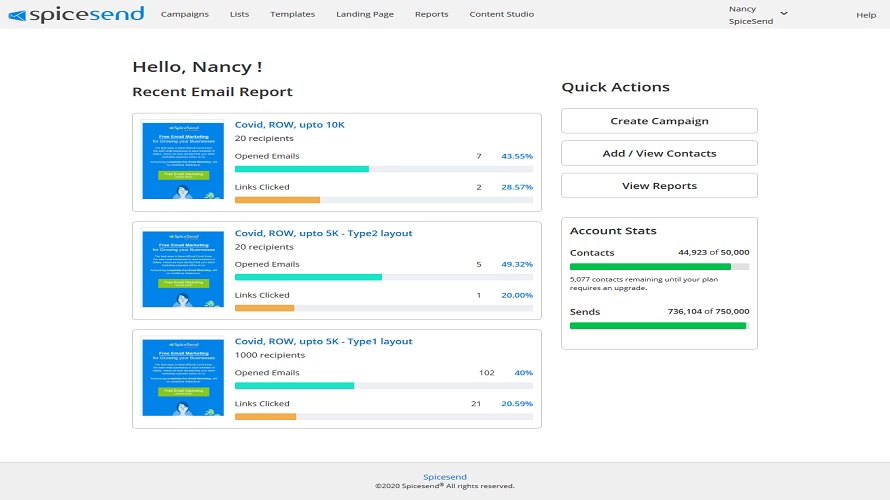Click the Spicesend footer link
The height and width of the screenshot is (500, 890).
(x=444, y=477)
